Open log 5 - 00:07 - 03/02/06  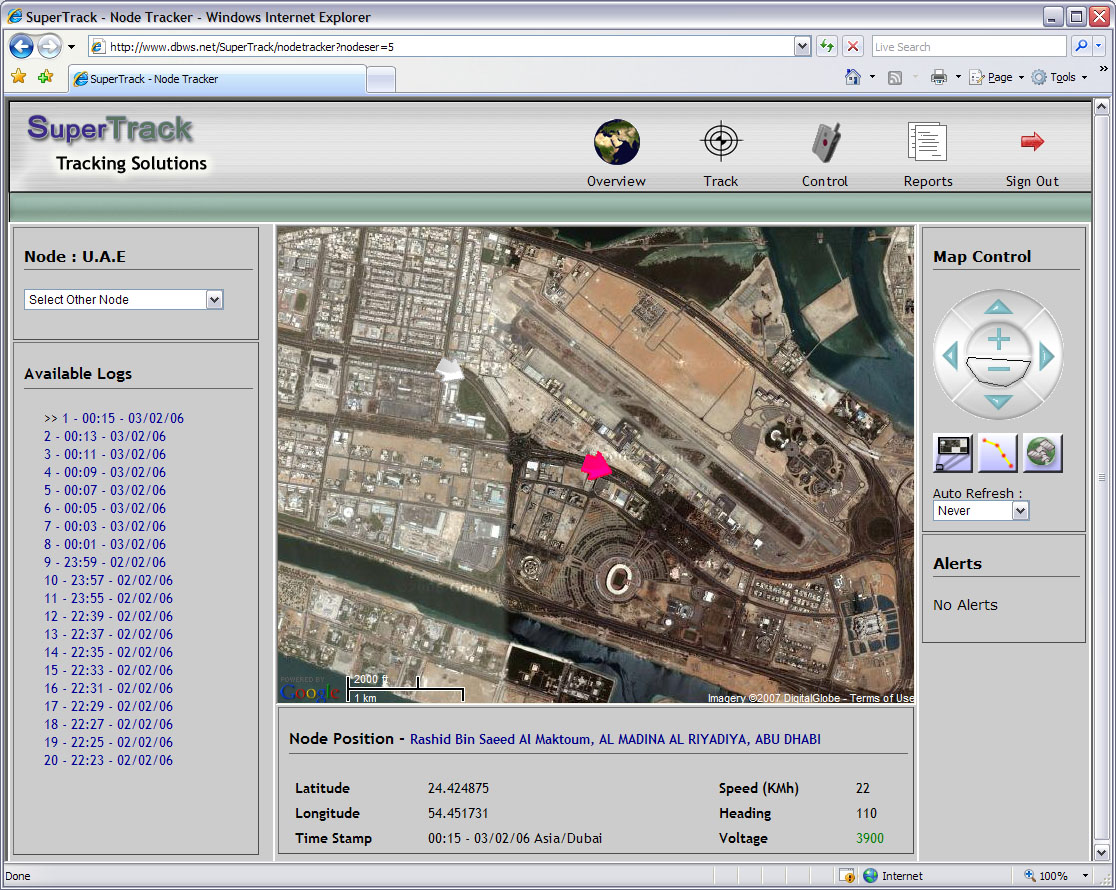[105, 490]
